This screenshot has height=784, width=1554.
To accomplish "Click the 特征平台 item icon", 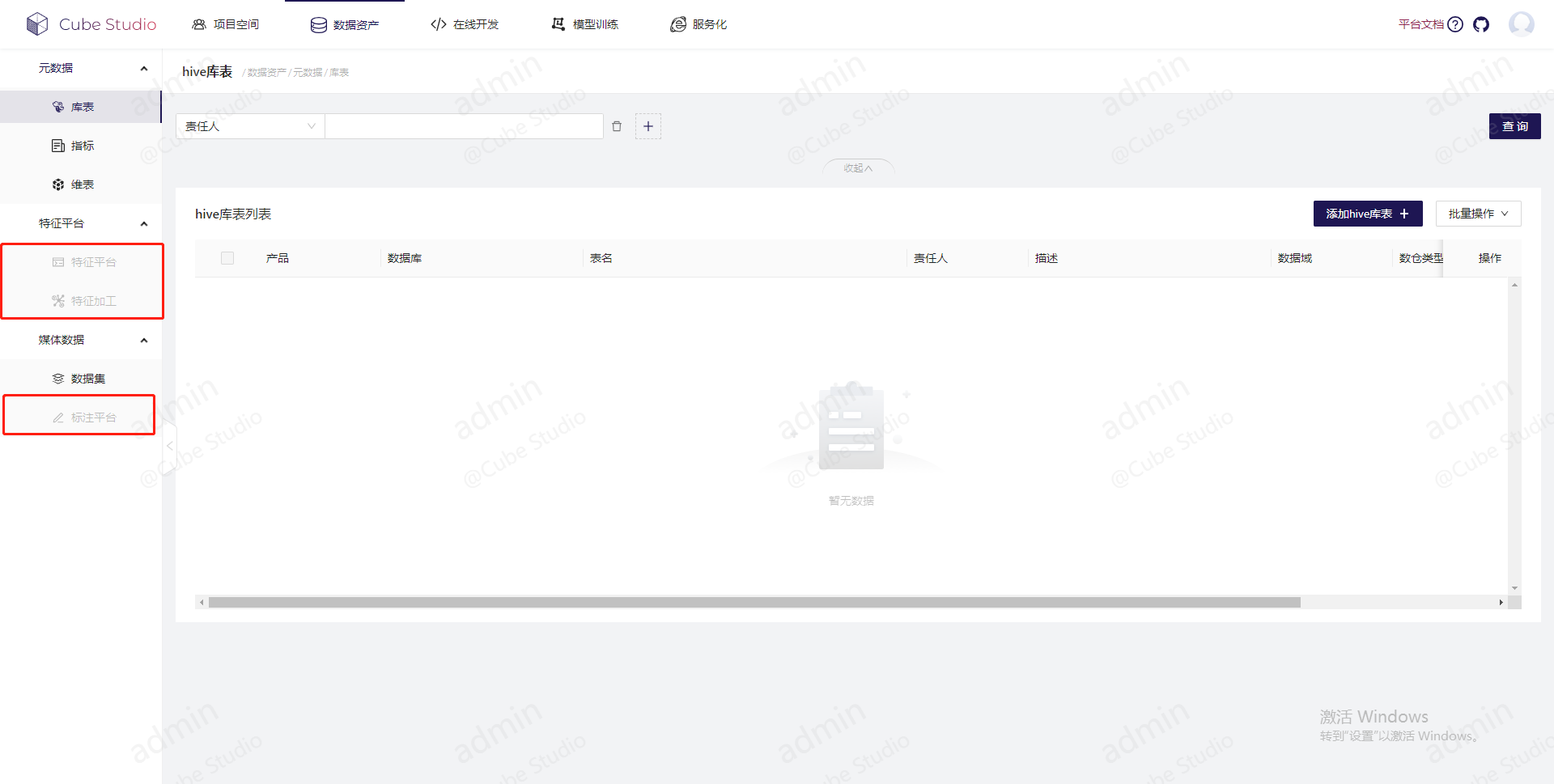I will tap(58, 262).
